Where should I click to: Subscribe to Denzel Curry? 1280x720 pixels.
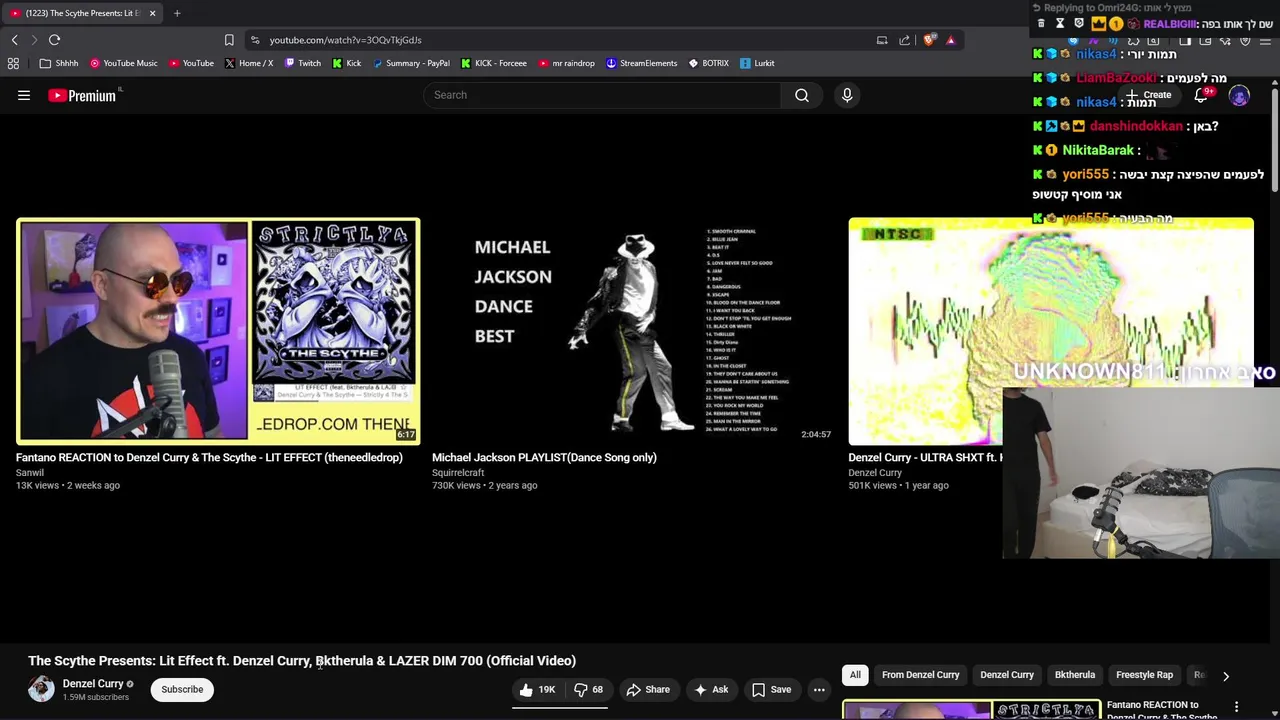(182, 689)
